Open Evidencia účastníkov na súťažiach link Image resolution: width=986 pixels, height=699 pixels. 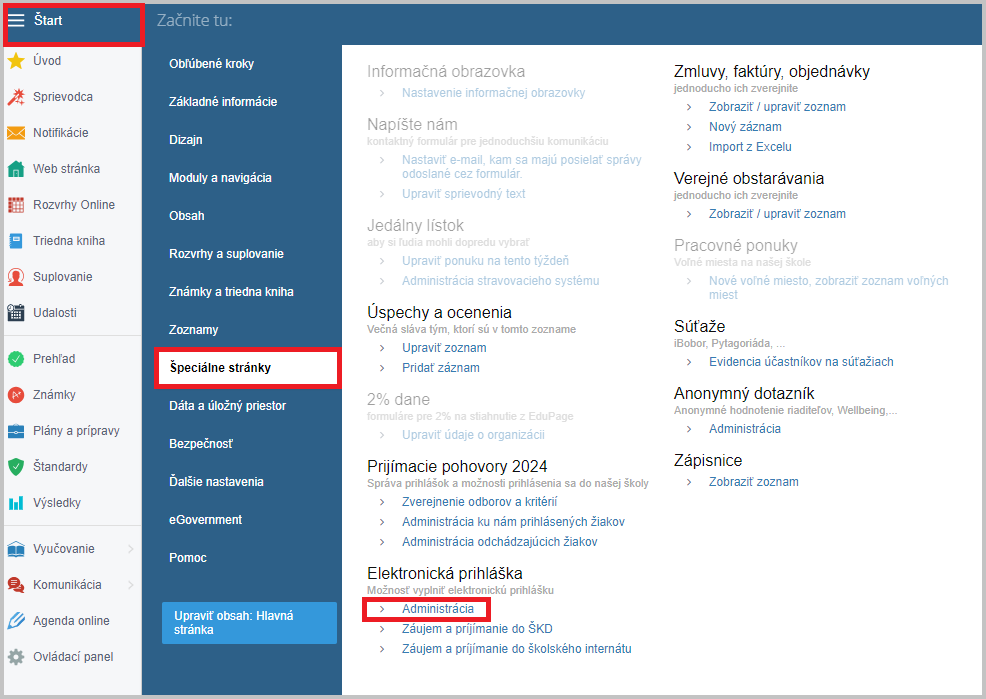[x=801, y=362]
